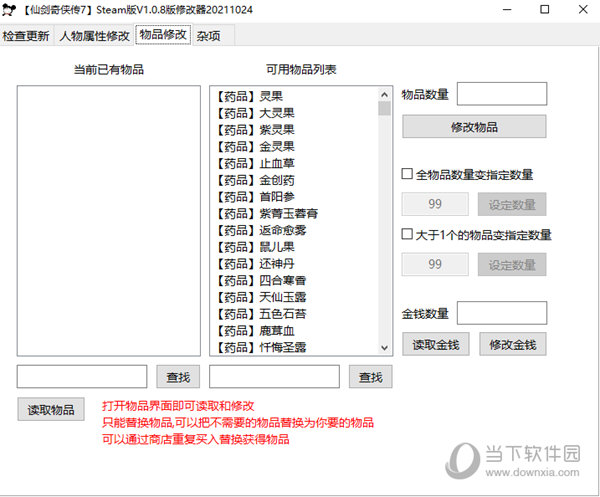This screenshot has height=497, width=600.
Task: Open the 杂项 tab
Action: click(x=209, y=36)
